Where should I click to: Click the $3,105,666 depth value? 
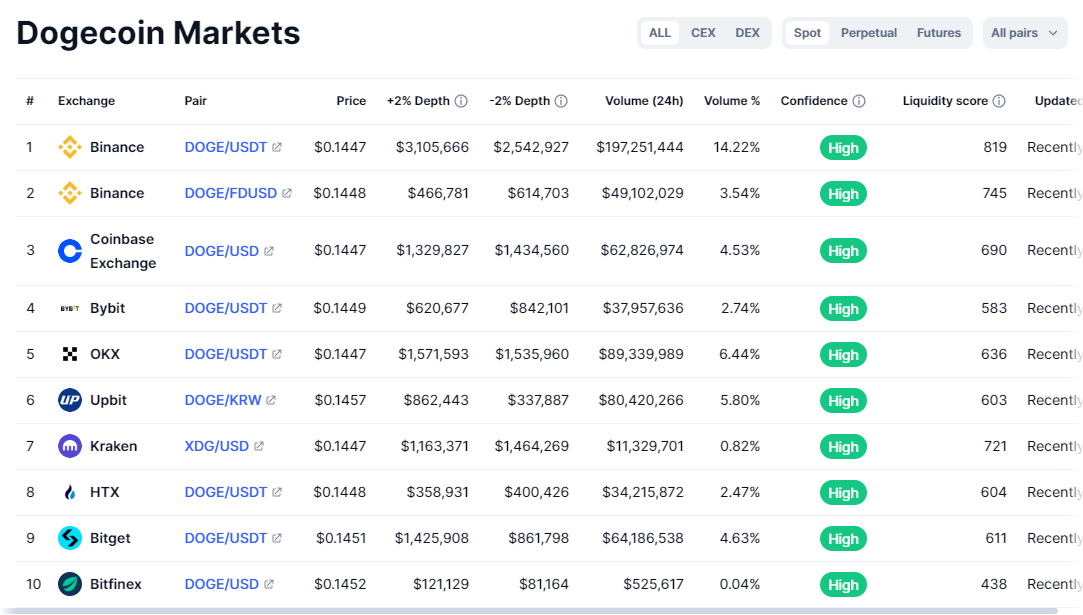pyautogui.click(x=432, y=147)
